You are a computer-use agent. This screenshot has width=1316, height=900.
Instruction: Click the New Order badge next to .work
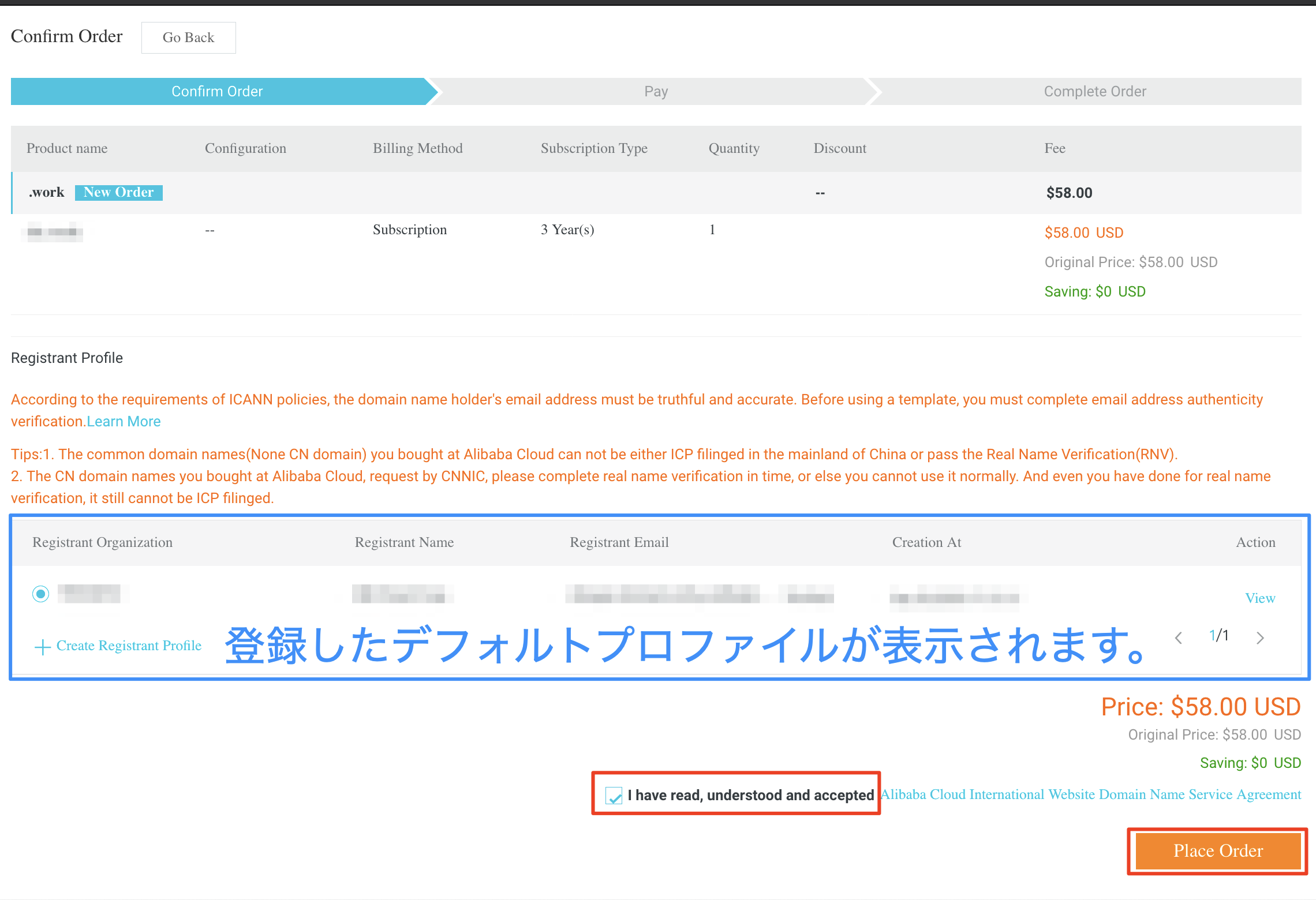[x=118, y=192]
